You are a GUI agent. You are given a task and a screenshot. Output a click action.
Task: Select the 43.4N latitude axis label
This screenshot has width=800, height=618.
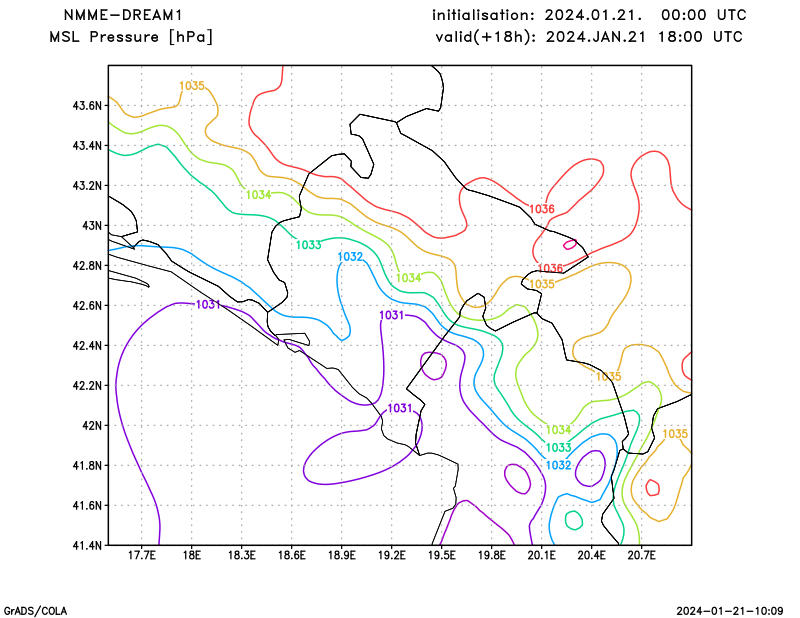coord(87,145)
